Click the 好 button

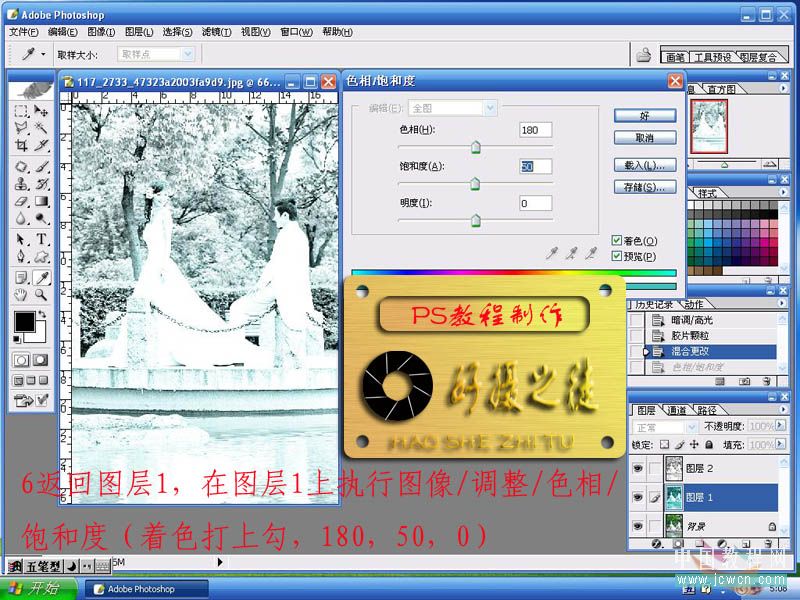645,116
